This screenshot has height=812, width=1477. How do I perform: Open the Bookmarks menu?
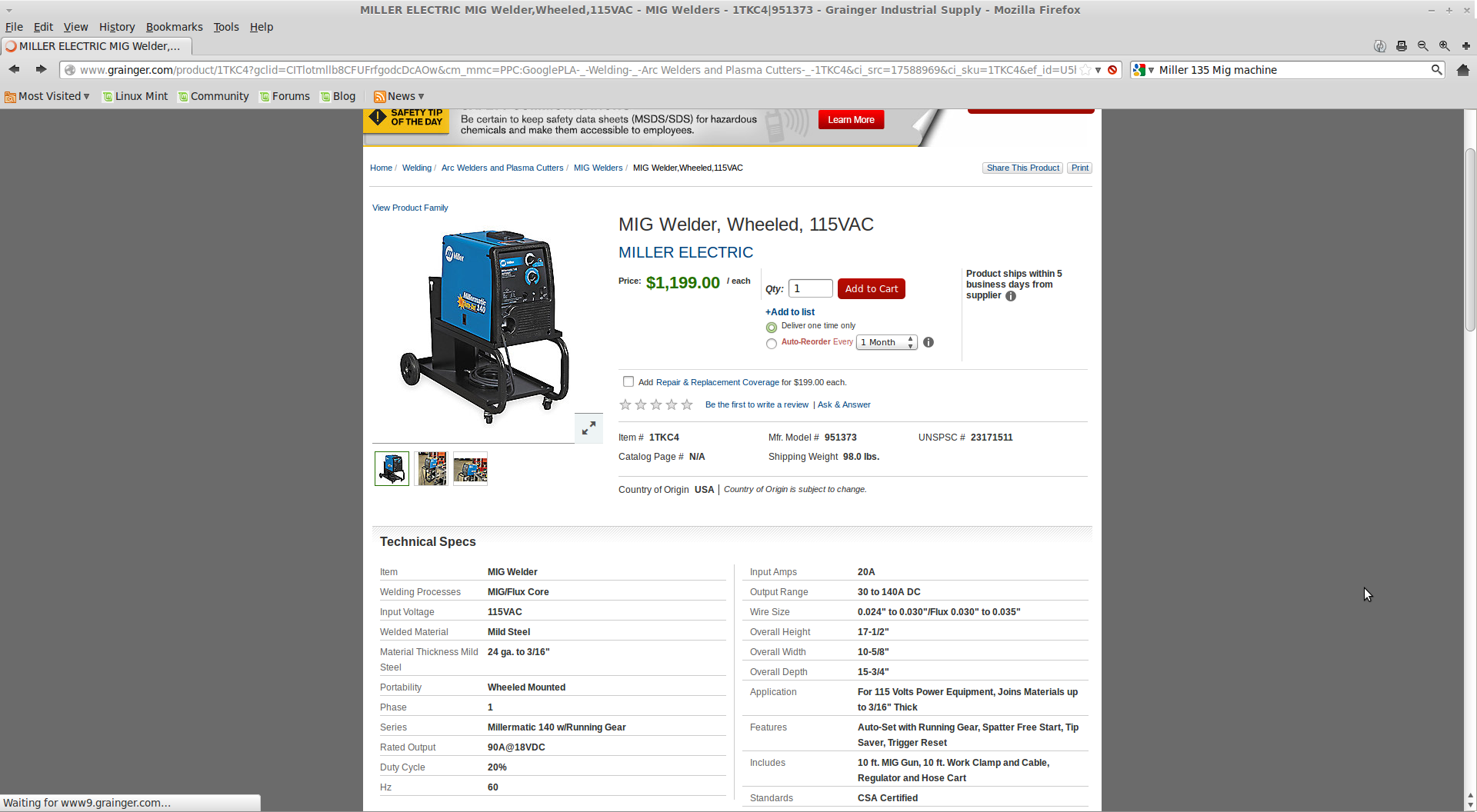(x=175, y=27)
